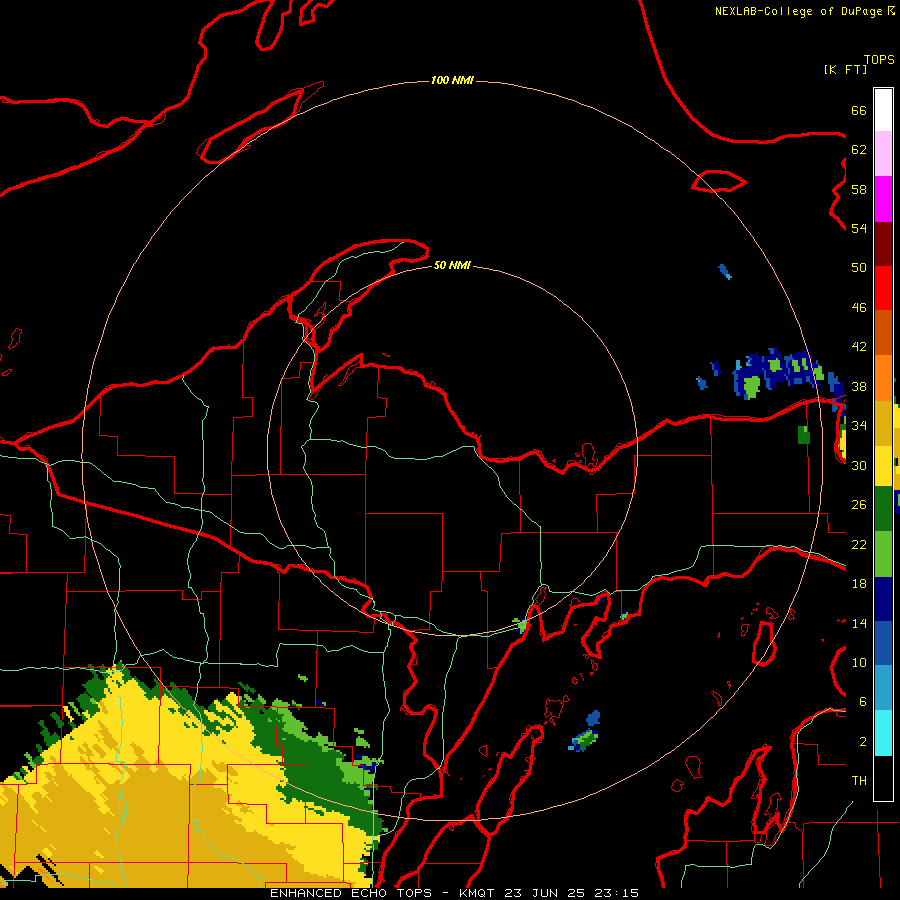Select the navy legend swatch between 14 and 18
900x900 pixels.
pos(883,599)
